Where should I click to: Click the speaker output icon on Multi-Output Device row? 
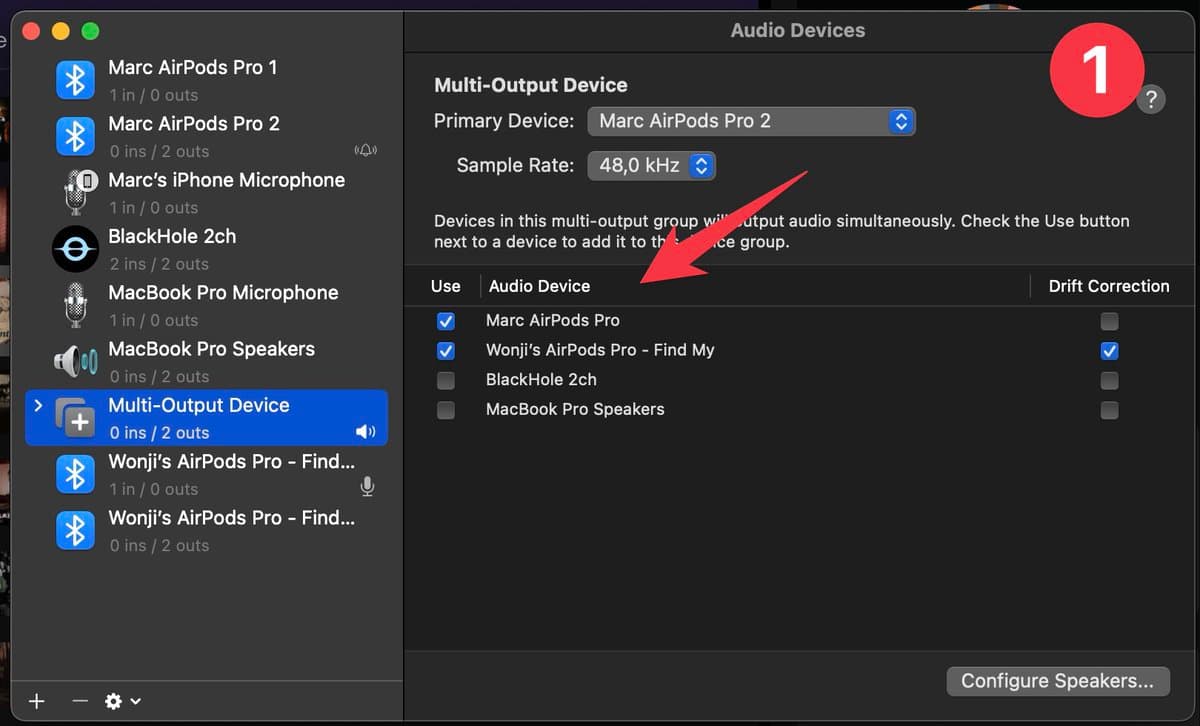point(366,432)
